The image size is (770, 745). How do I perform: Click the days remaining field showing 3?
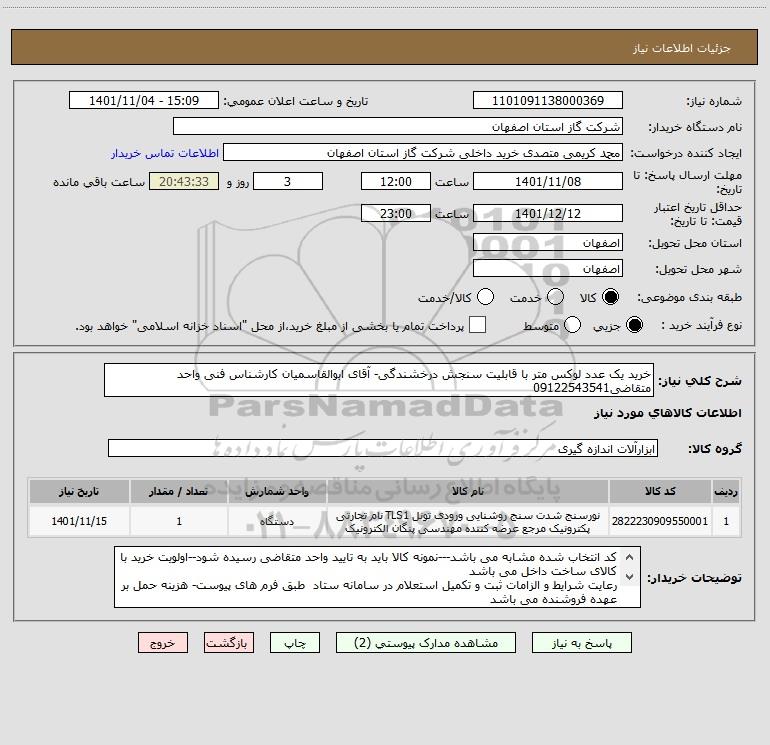tap(288, 181)
